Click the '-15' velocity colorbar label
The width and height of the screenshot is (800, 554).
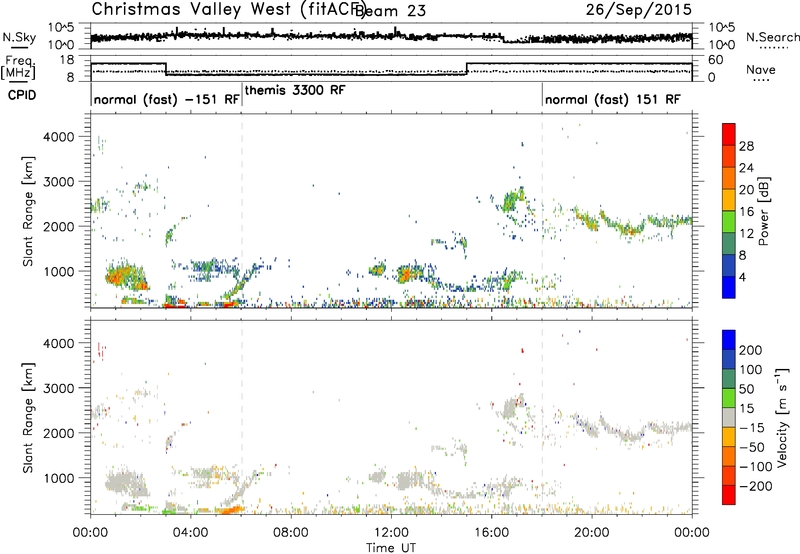752,427
